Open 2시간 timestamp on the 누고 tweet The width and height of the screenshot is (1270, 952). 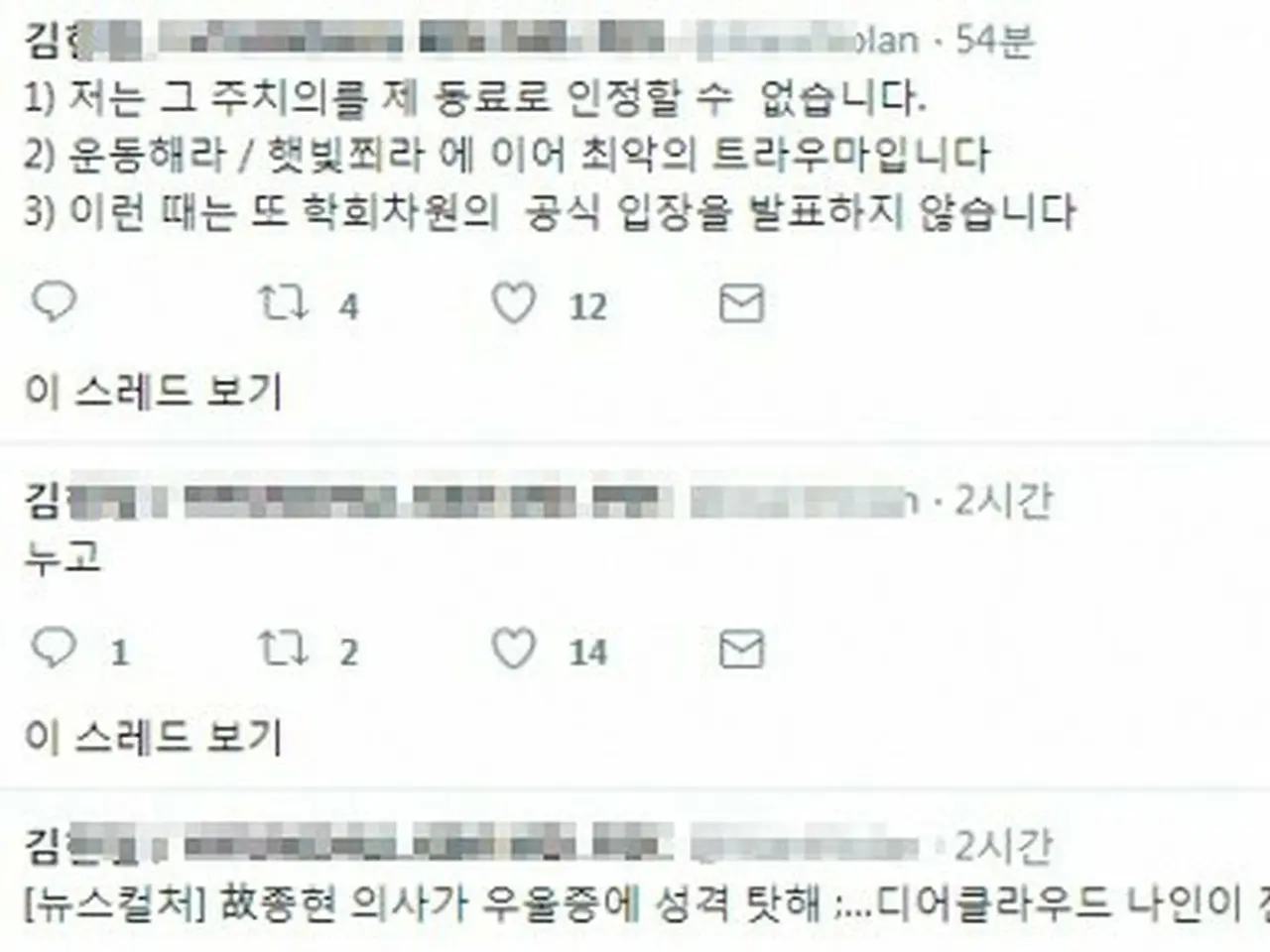point(1002,501)
